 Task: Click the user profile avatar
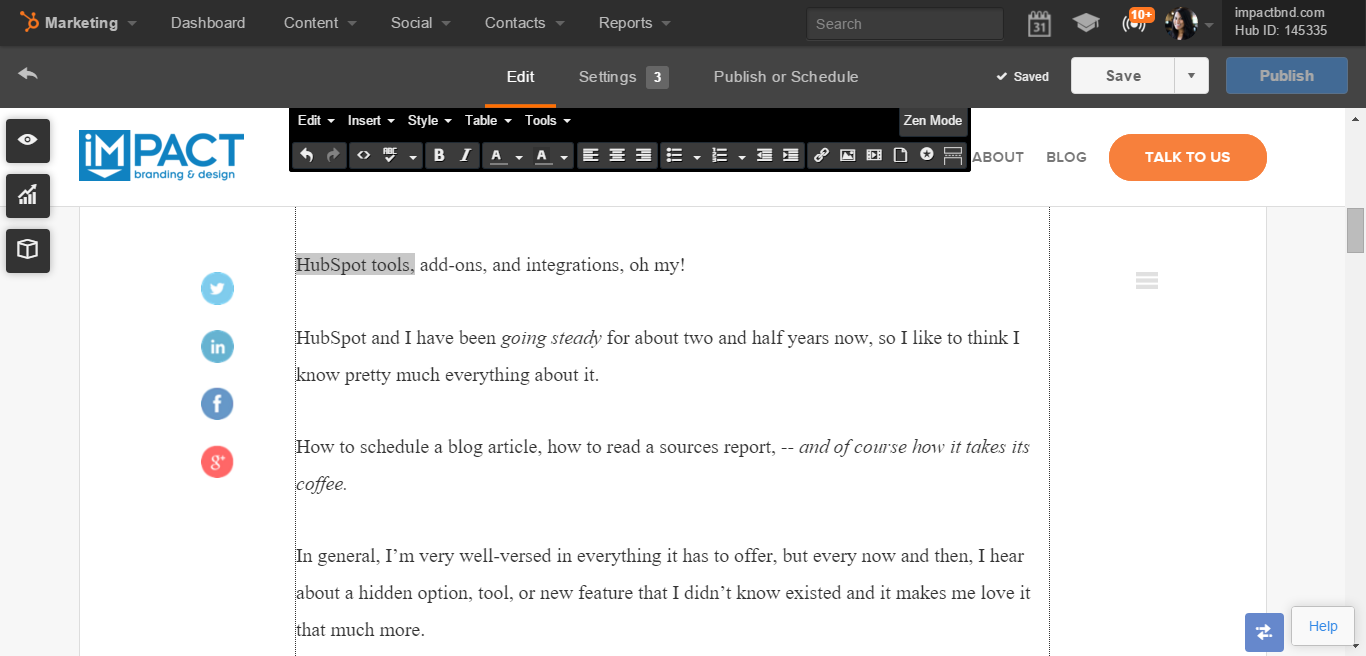pyautogui.click(x=1181, y=23)
